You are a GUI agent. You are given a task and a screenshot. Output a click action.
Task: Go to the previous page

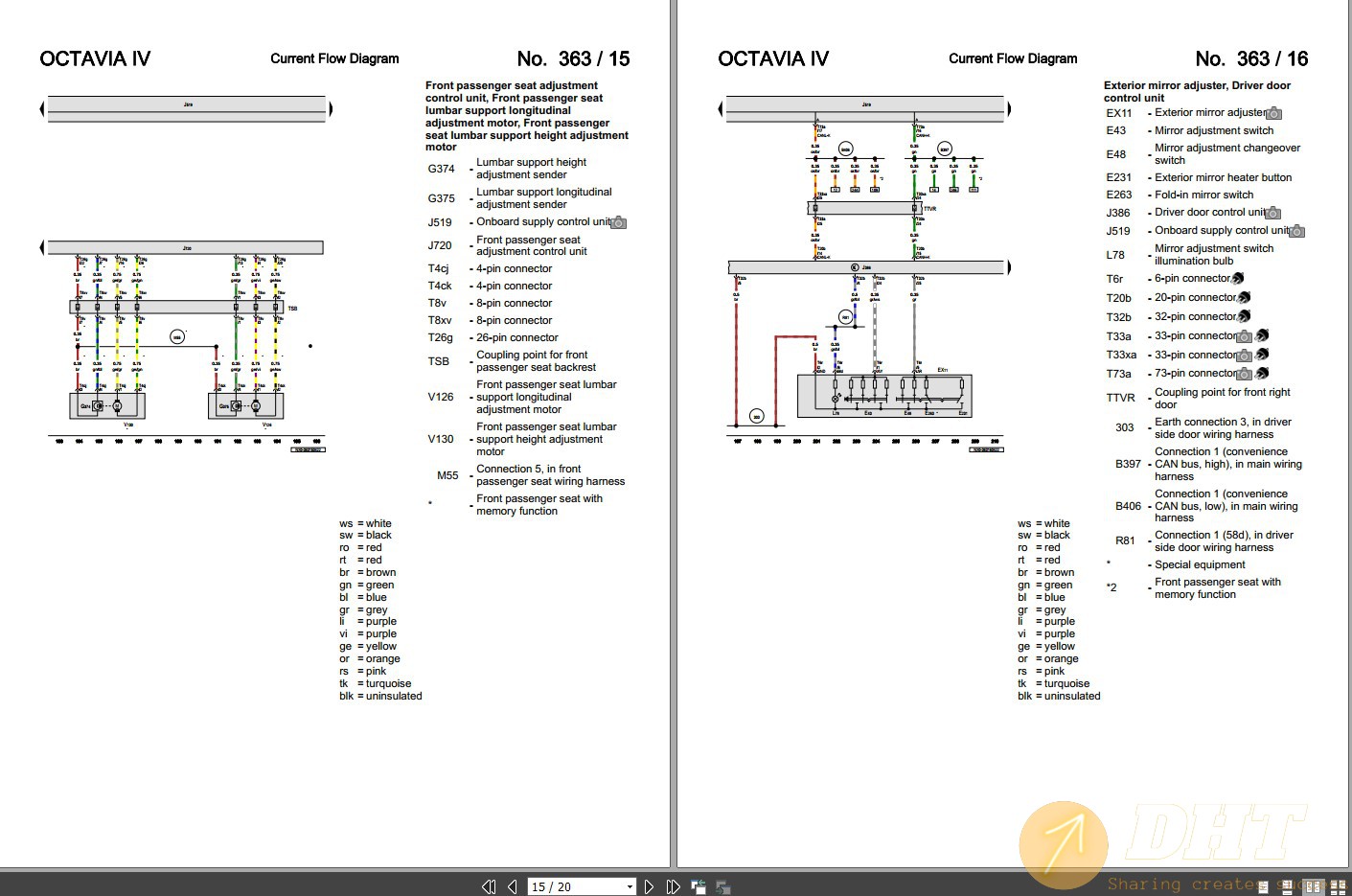click(x=513, y=886)
